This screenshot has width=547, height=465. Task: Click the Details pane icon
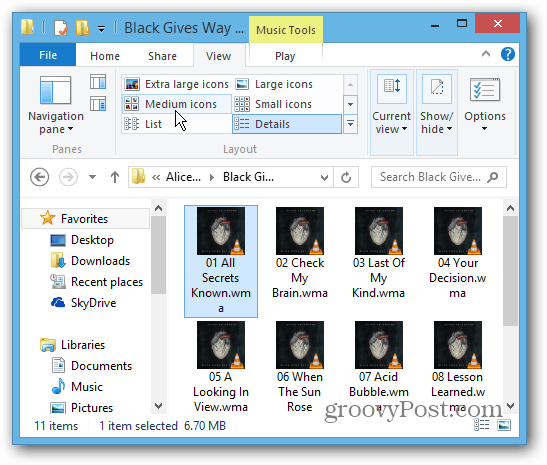coord(98,104)
